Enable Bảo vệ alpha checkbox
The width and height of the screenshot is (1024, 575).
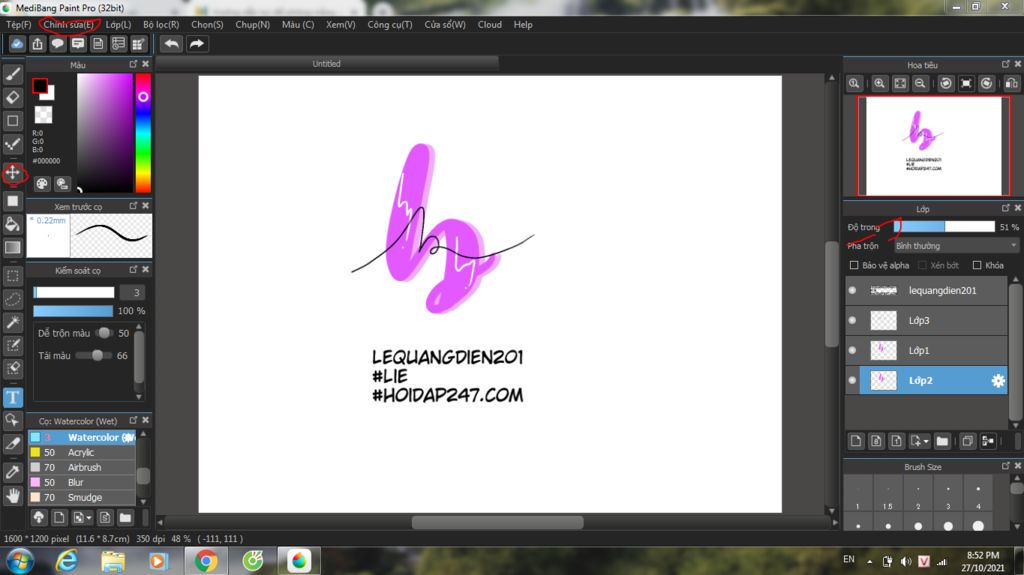click(854, 265)
